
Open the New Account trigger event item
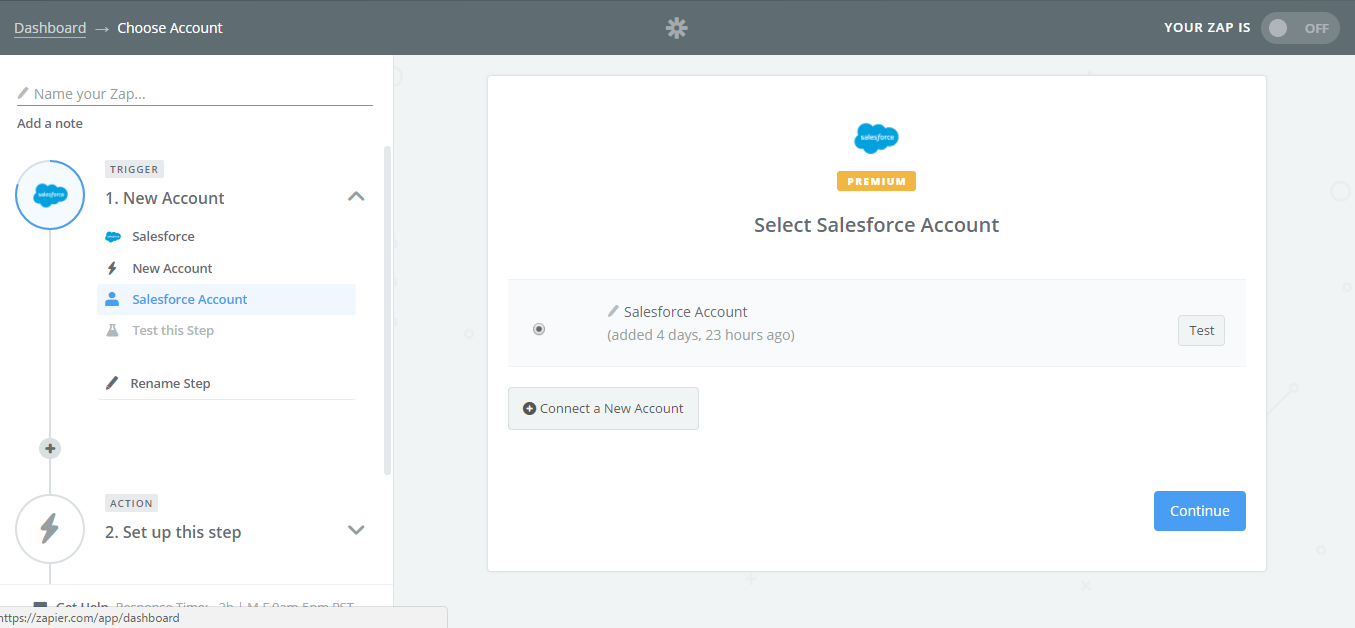pos(172,268)
